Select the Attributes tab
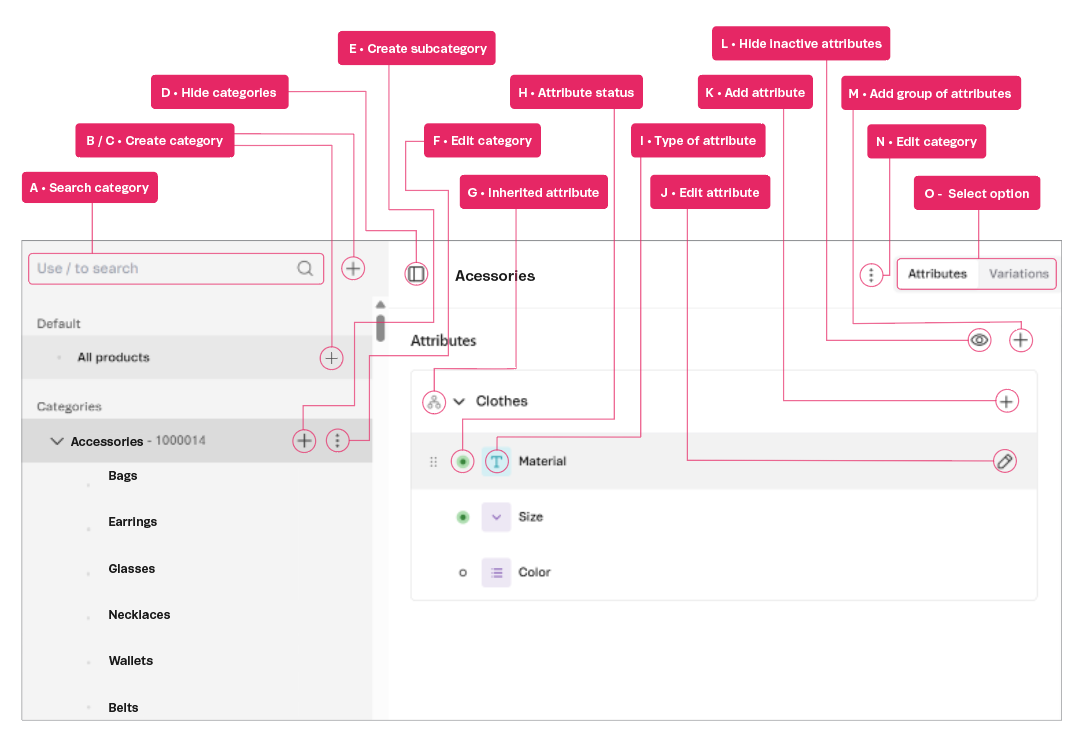1089x747 pixels. coord(937,274)
